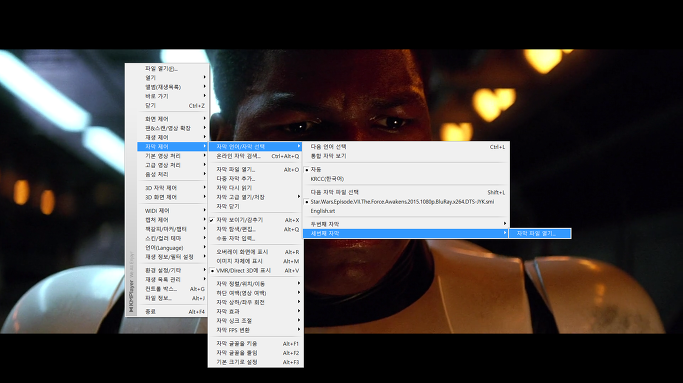Screen dimensions: 683x383
Task: Choose 자막 파일 열기... in the 세번째 자막 flyout
Action: [x=540, y=234]
